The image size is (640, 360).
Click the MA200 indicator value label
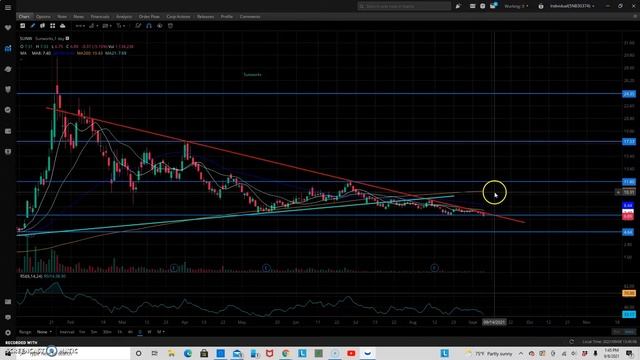[90, 53]
